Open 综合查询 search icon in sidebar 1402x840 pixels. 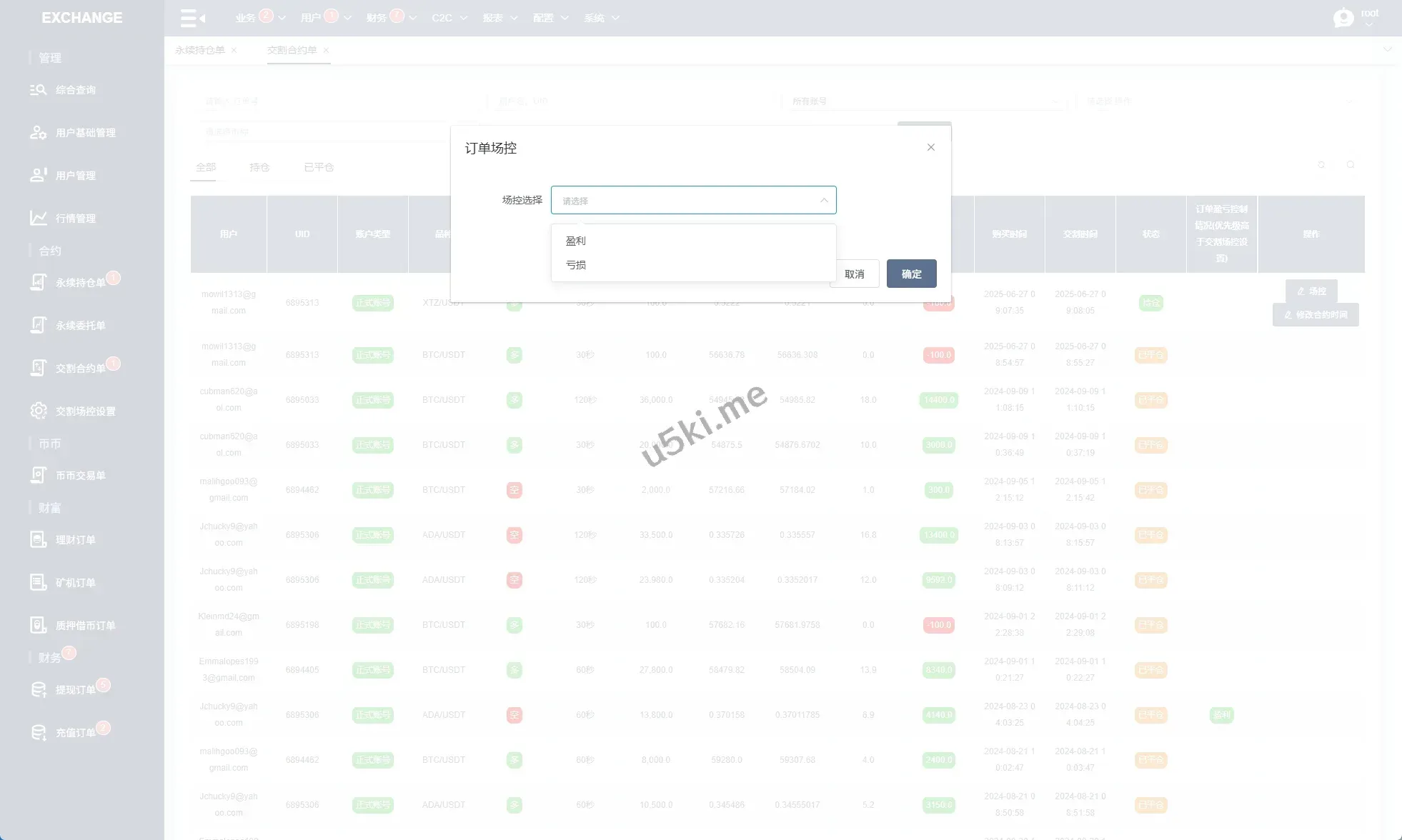tap(38, 90)
